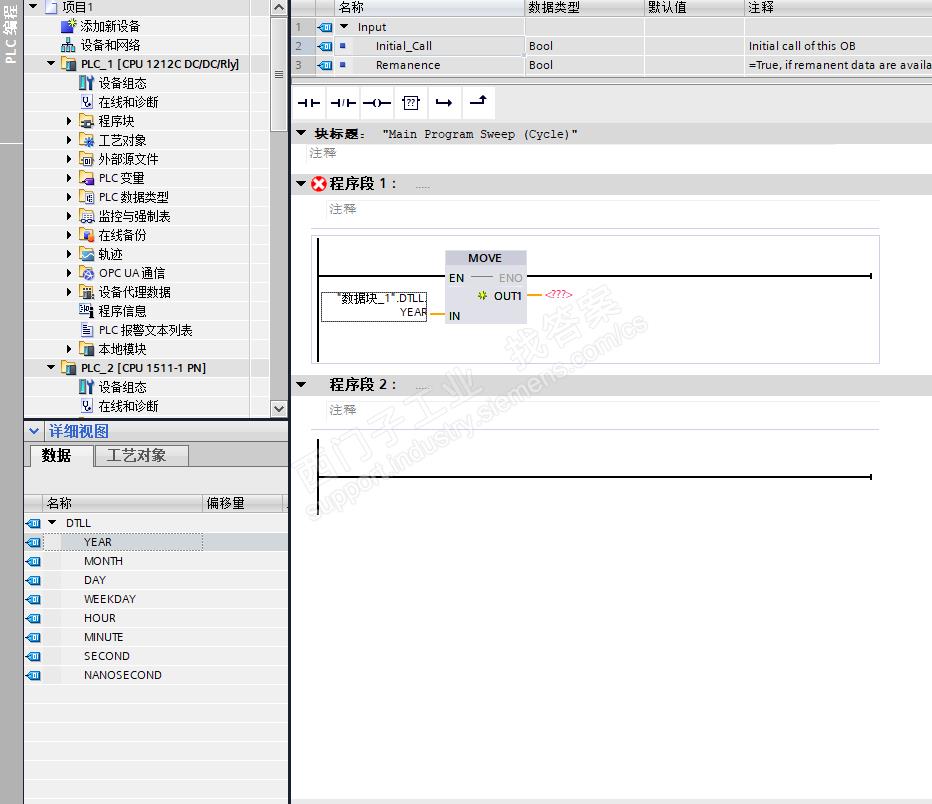932x804 pixels.
Task: Select 设备组态 under PLC_2
Action: click(x=122, y=387)
